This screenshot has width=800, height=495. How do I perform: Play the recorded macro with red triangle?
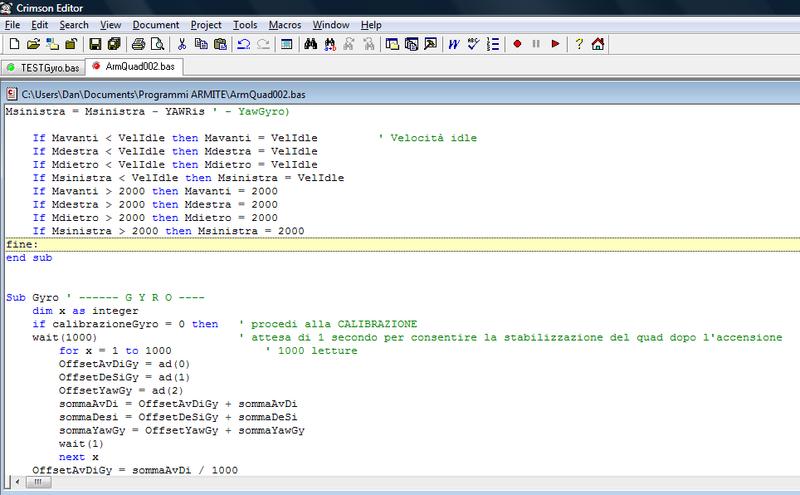[x=555, y=44]
